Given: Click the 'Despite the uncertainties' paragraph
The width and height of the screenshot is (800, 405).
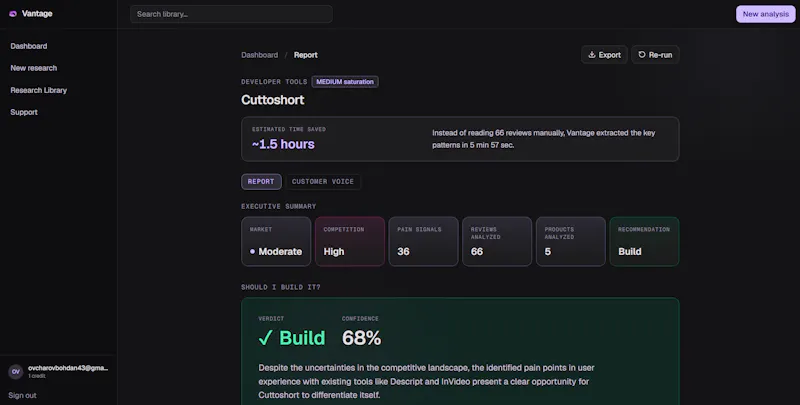Looking at the screenshot, I should point(427,381).
